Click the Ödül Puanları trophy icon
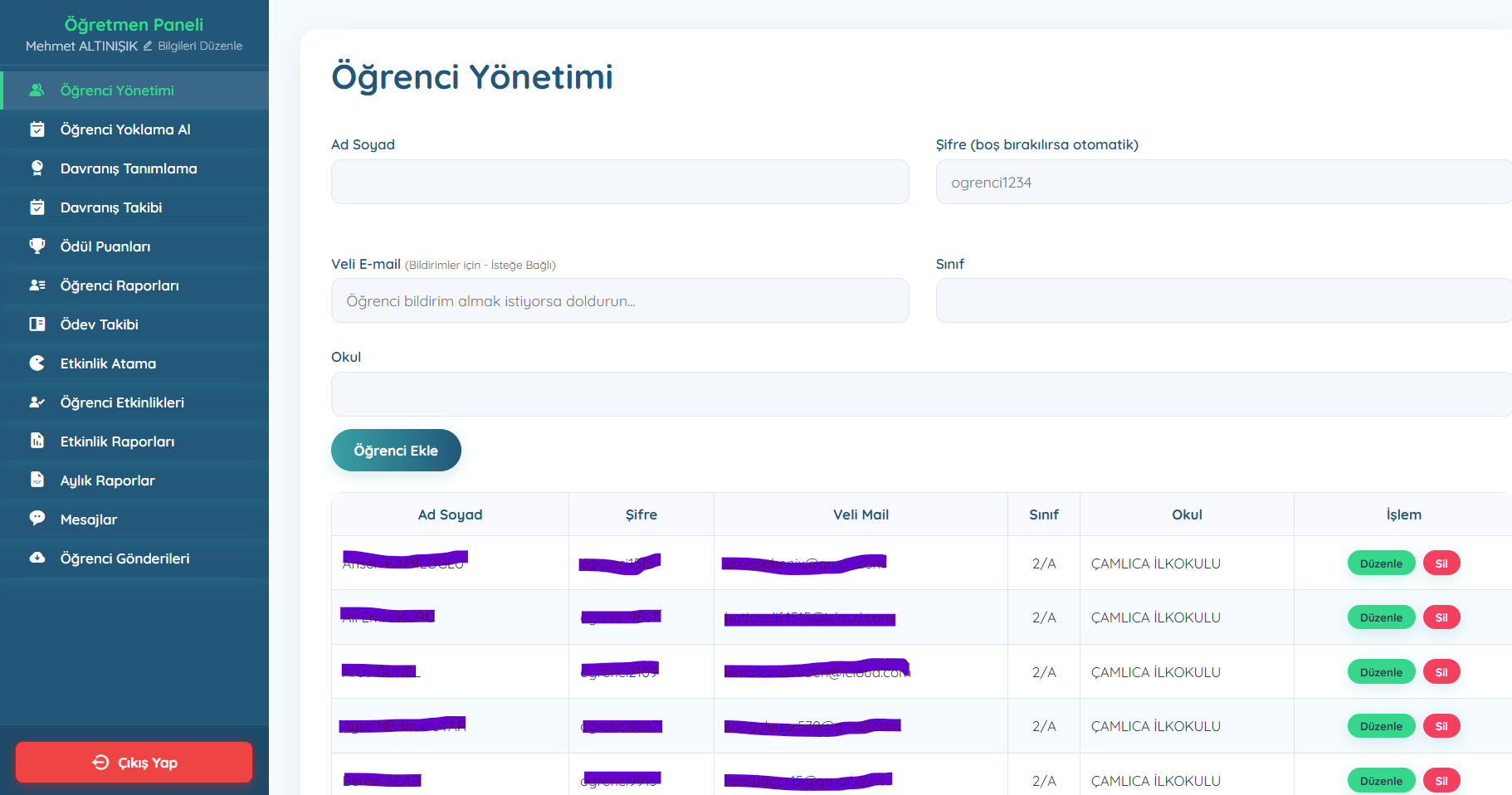Viewport: 1512px width, 795px height. [37, 246]
